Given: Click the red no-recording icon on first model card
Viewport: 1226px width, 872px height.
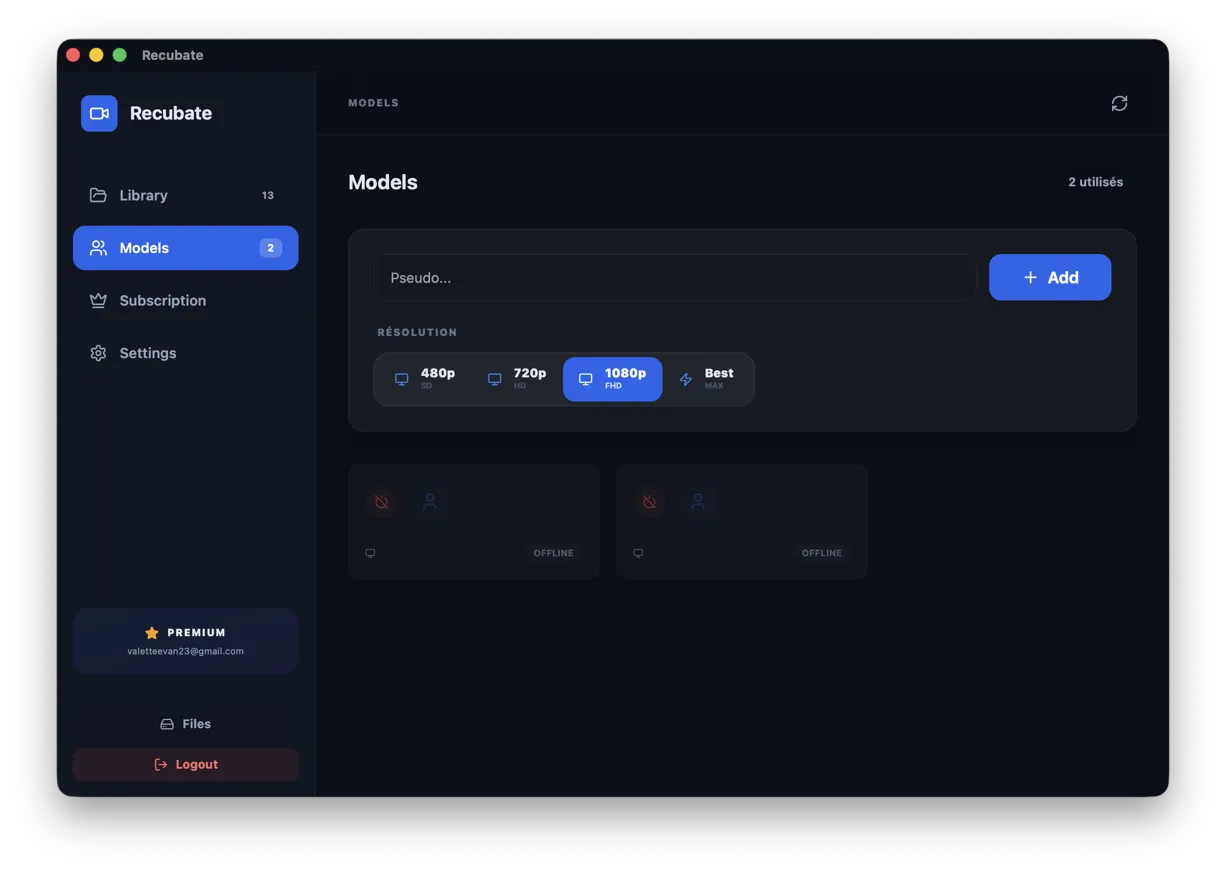Looking at the screenshot, I should [x=381, y=502].
